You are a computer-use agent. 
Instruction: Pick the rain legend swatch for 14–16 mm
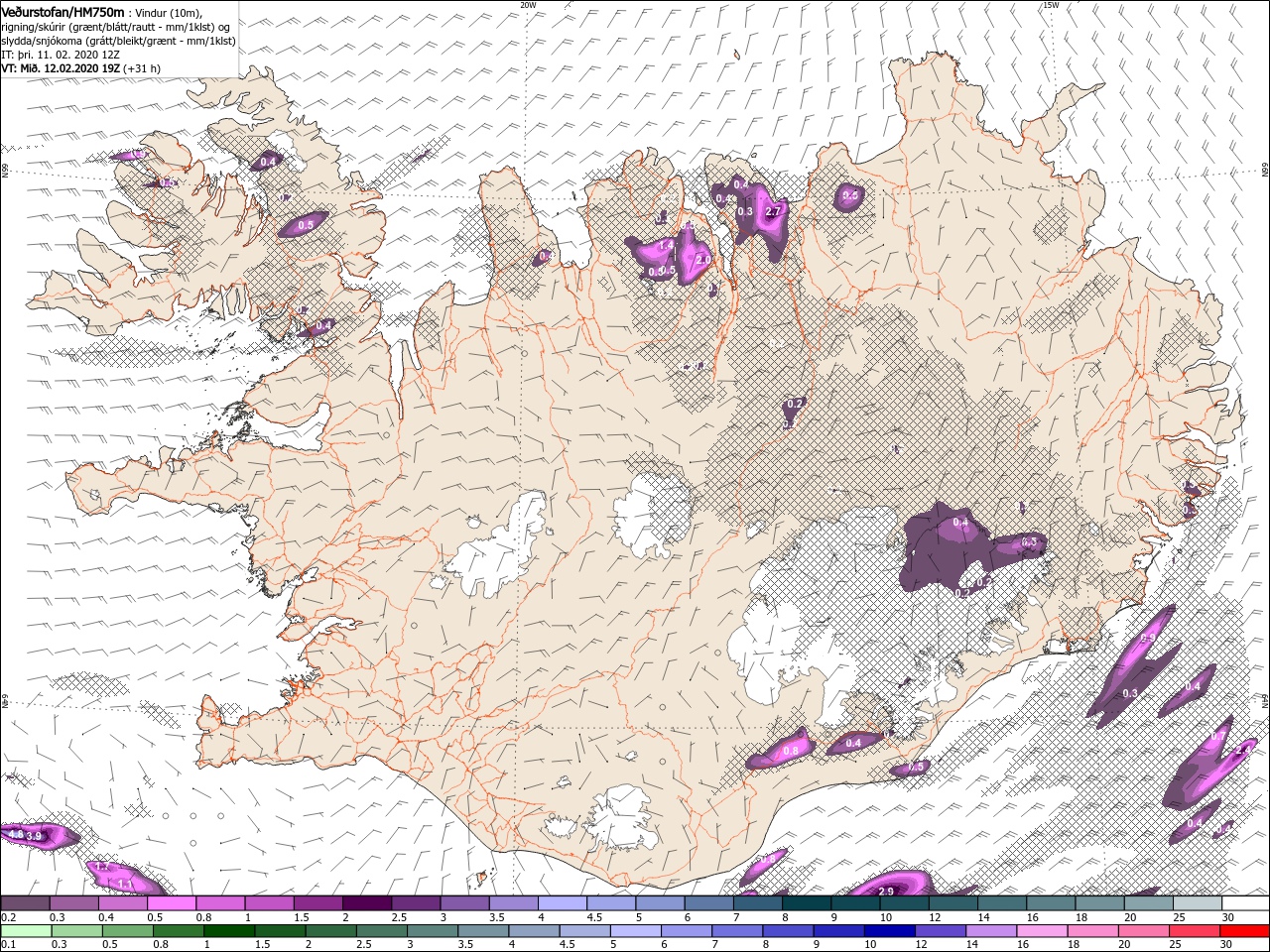(x=989, y=931)
